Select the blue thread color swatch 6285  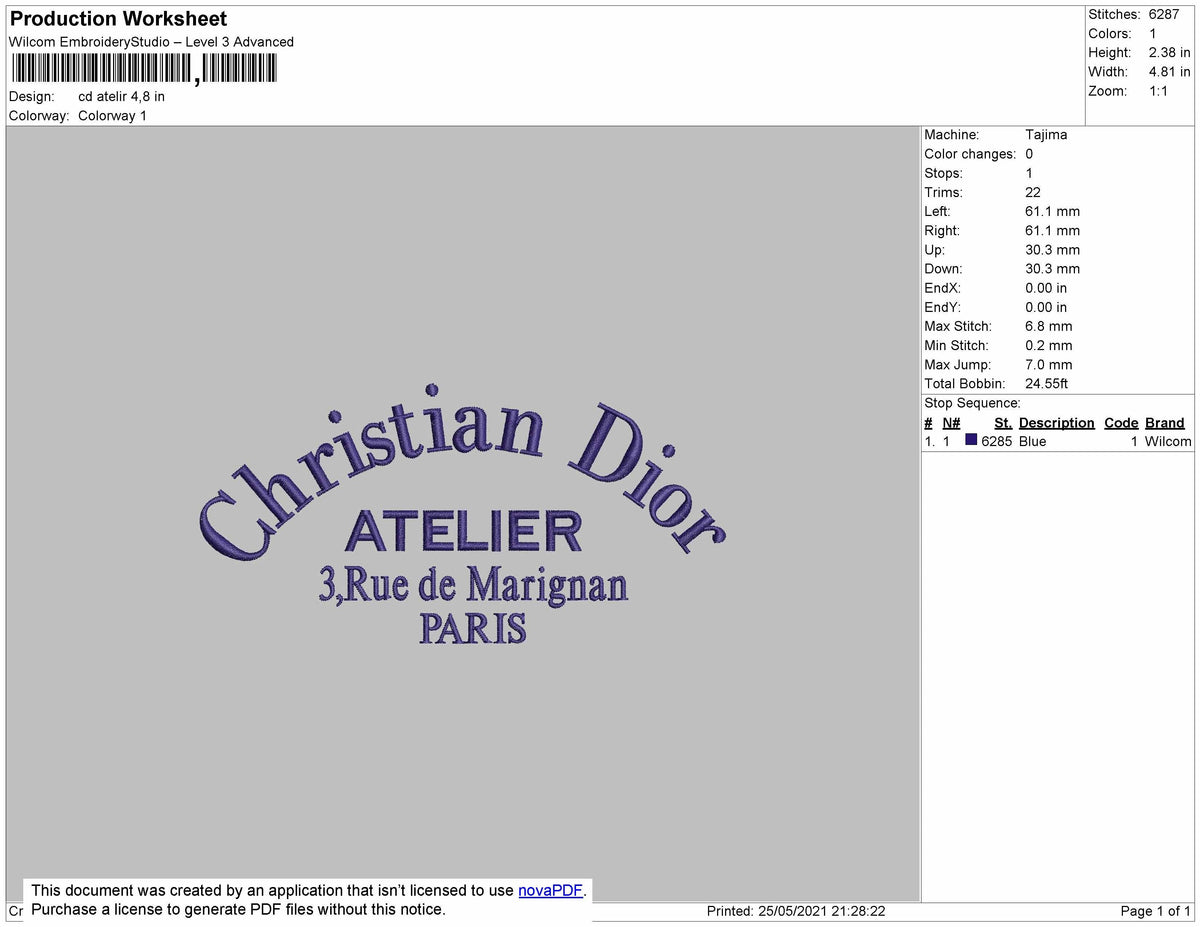point(971,441)
